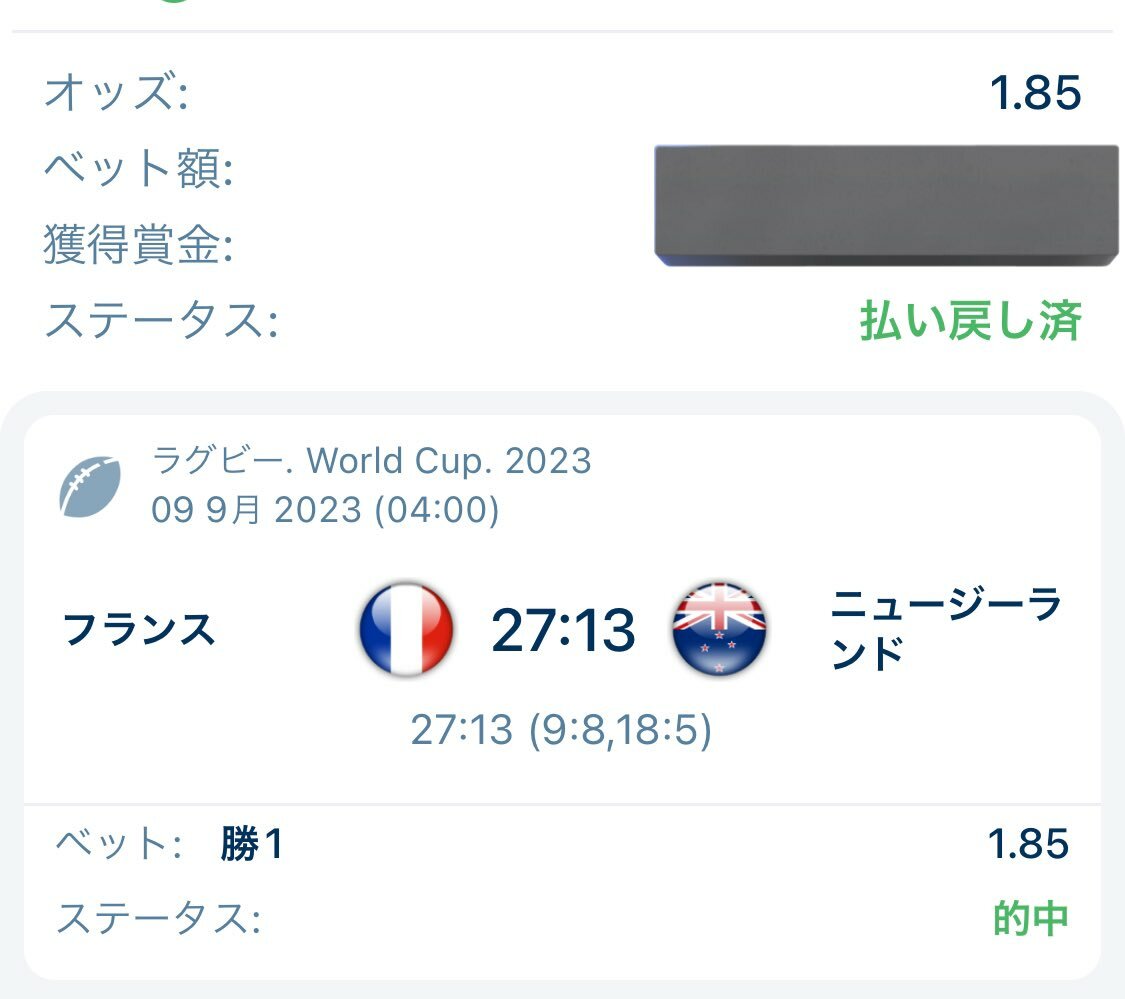Click the オッズ label
This screenshot has height=999, width=1125.
click(x=116, y=93)
